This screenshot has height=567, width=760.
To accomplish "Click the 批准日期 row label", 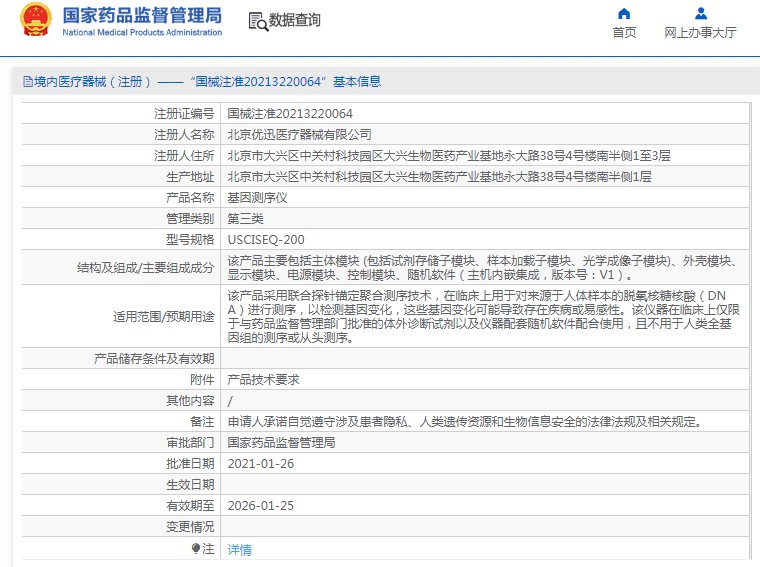I will [190, 464].
